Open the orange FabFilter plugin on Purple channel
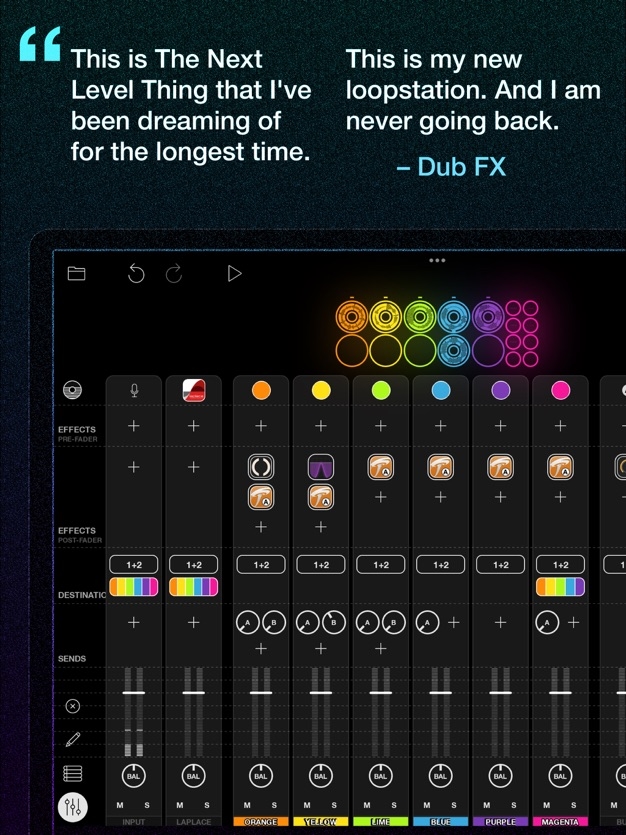This screenshot has width=626, height=835. (x=500, y=467)
